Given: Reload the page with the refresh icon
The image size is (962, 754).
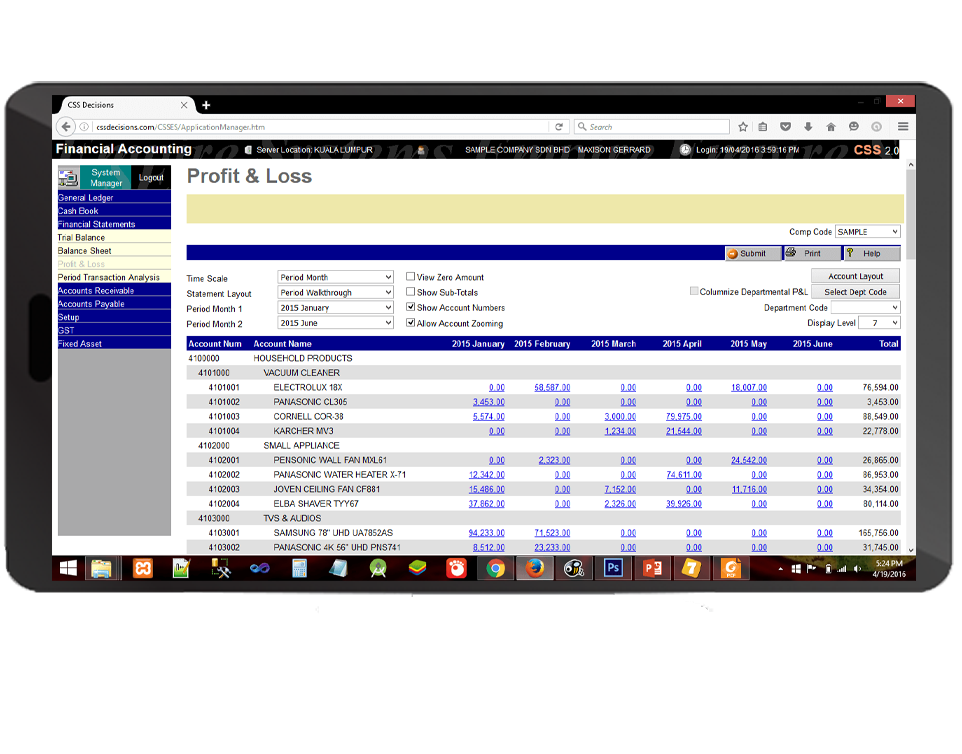Looking at the screenshot, I should click(x=559, y=127).
